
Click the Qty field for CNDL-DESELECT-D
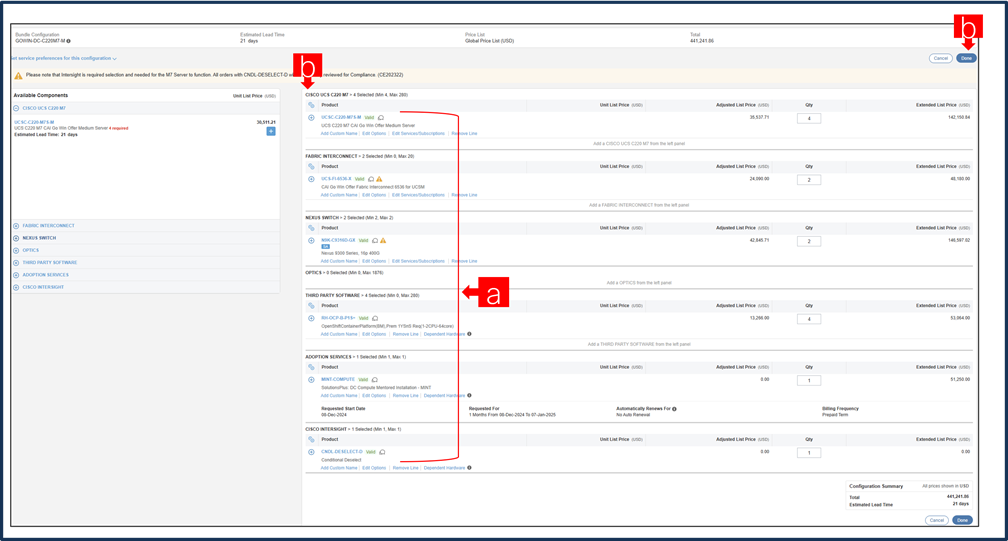[809, 453]
